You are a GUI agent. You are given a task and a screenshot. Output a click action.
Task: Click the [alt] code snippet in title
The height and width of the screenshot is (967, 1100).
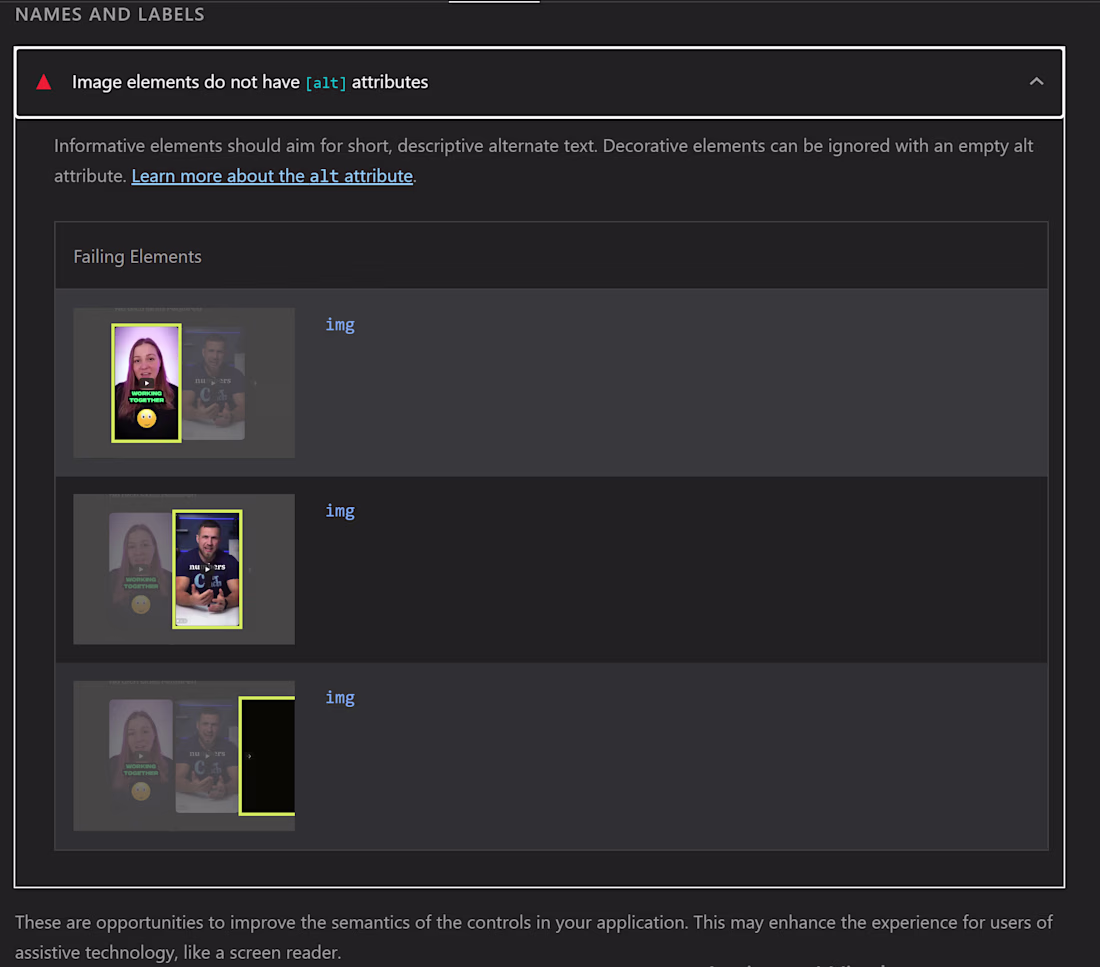326,83
